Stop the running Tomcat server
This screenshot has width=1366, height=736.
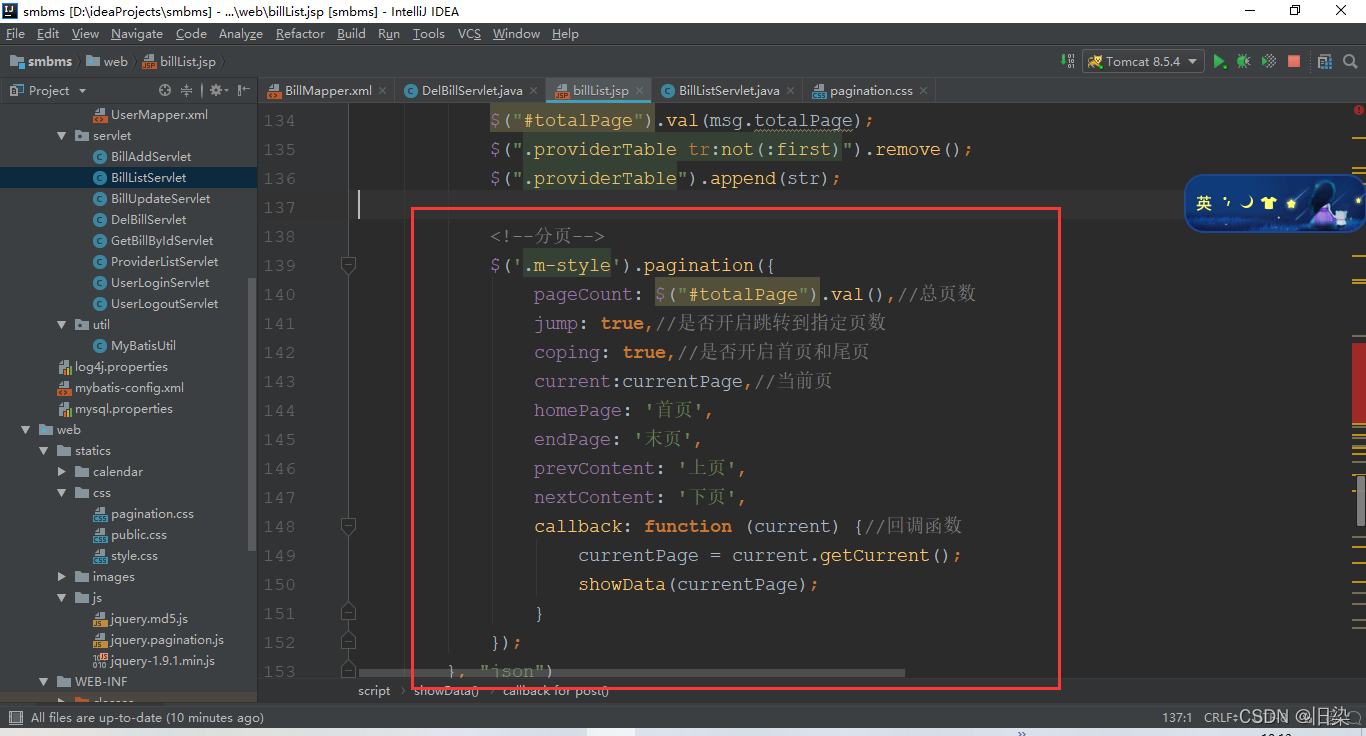pos(1293,61)
